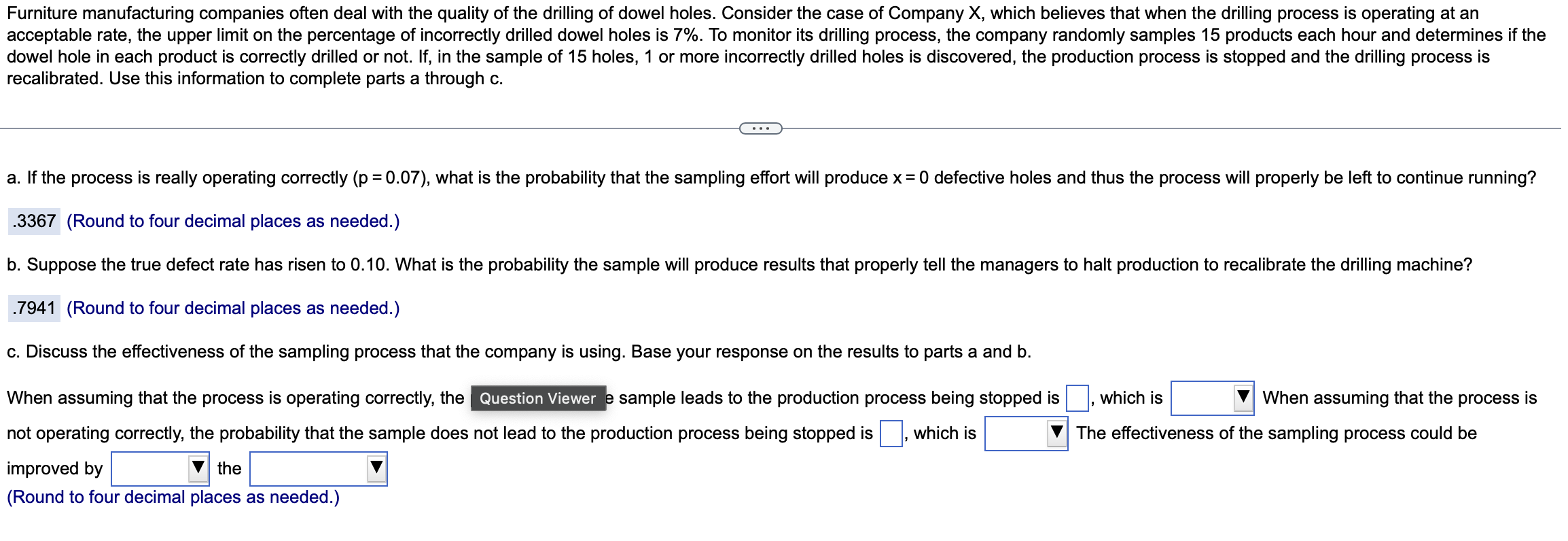Click the .3367 answer field
1568x541 pixels.
35,222
